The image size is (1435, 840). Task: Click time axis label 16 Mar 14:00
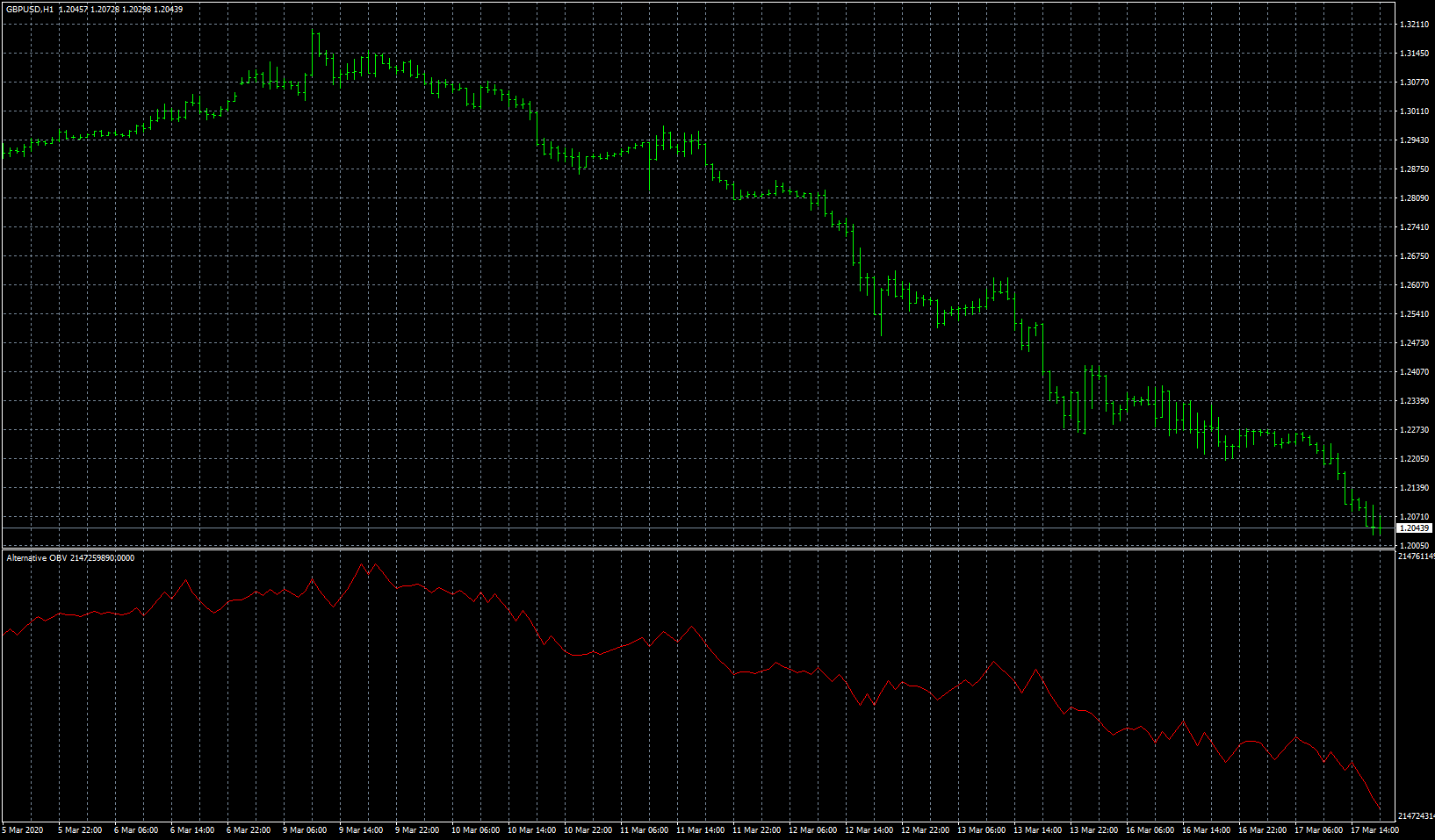click(x=1206, y=830)
